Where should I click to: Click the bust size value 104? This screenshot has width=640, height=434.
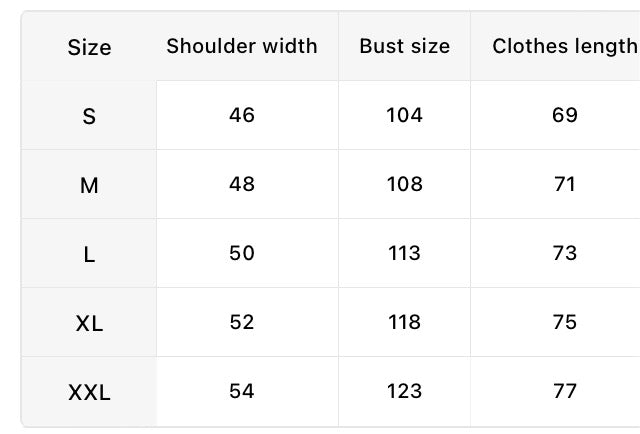404,115
